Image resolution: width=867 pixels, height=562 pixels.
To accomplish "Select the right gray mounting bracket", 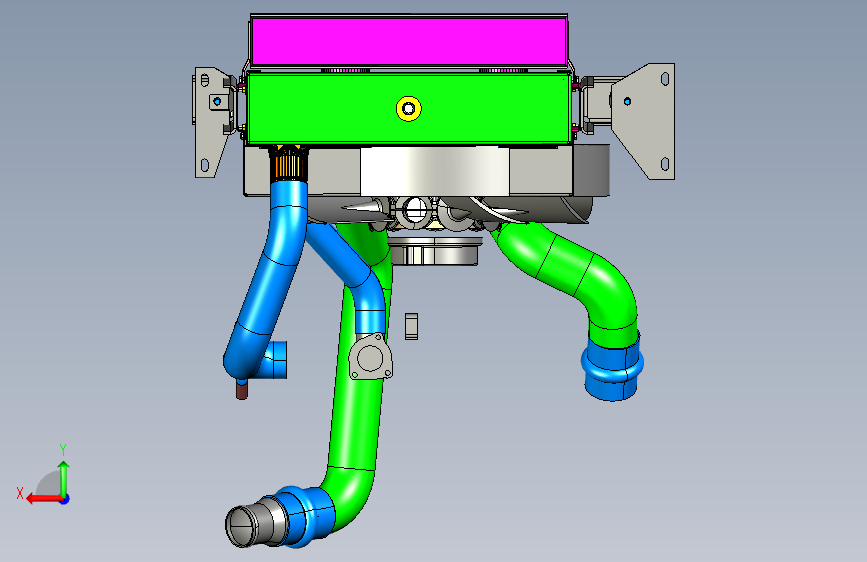I will point(643,121).
